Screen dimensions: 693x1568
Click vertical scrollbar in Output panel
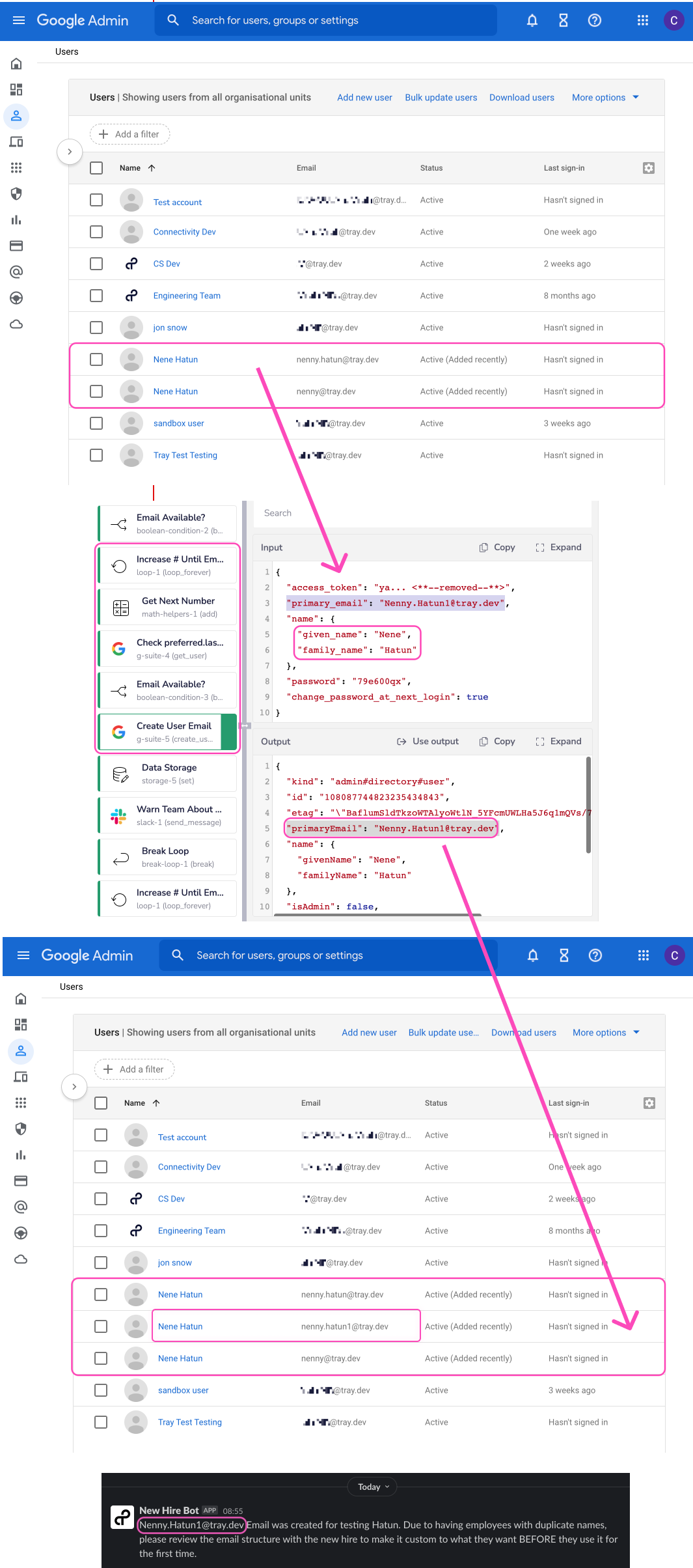(x=588, y=805)
